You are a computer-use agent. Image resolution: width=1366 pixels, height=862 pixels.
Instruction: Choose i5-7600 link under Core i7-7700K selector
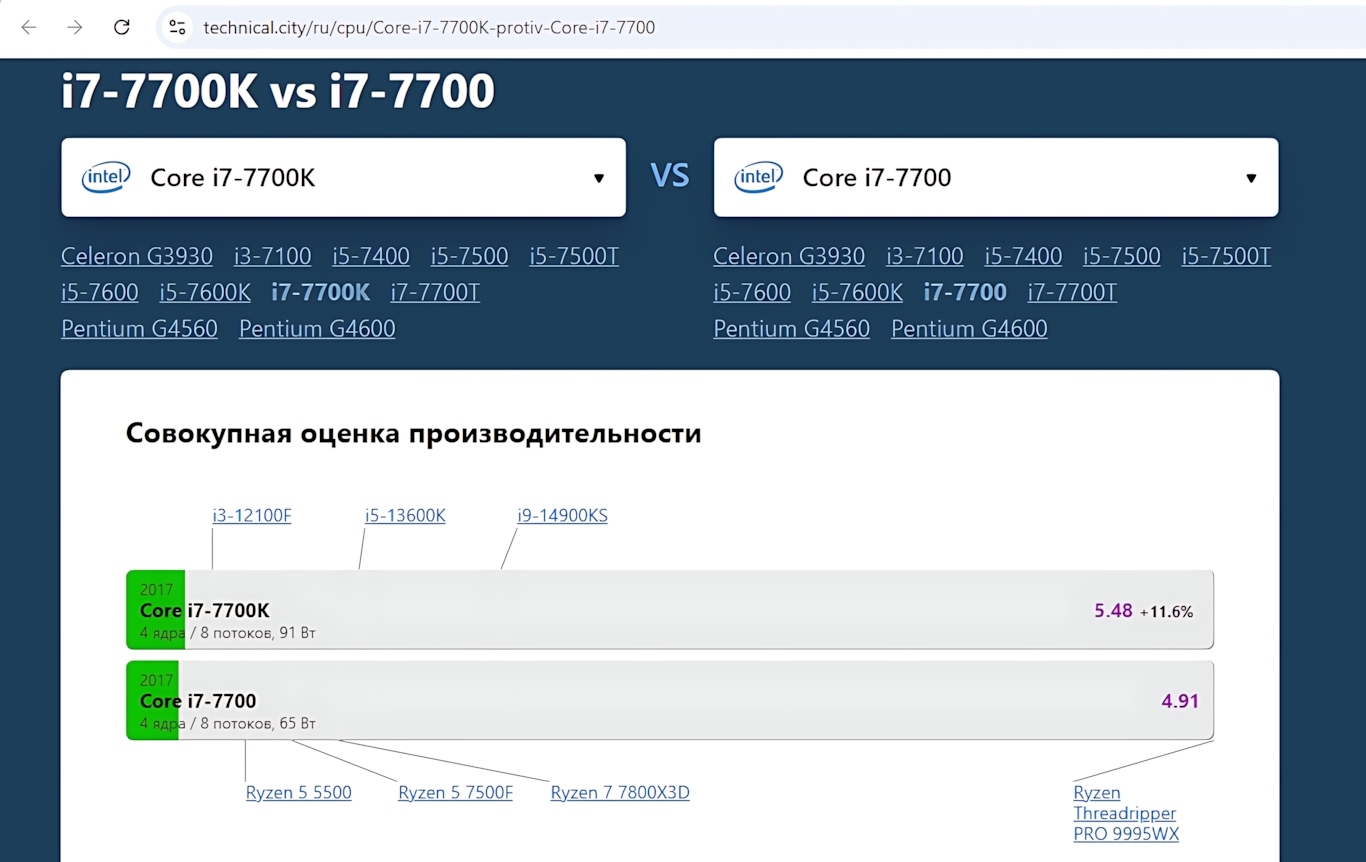click(100, 292)
